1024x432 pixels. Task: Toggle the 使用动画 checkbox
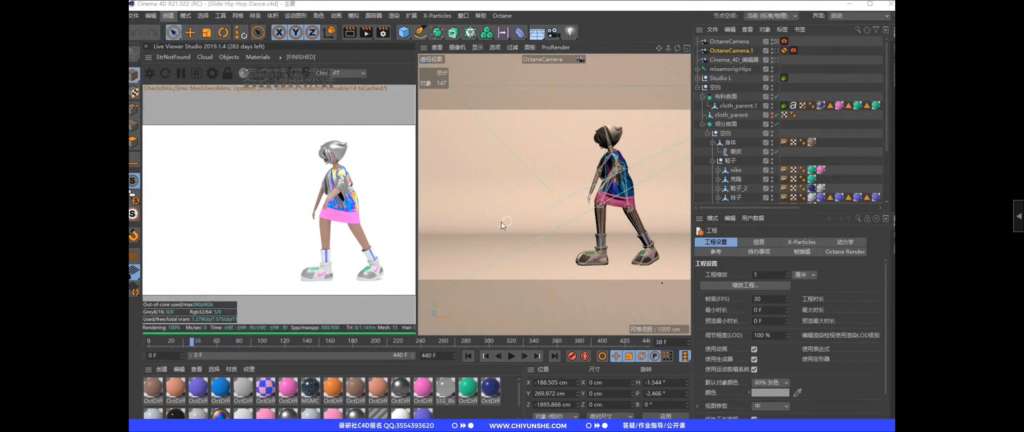[754, 348]
